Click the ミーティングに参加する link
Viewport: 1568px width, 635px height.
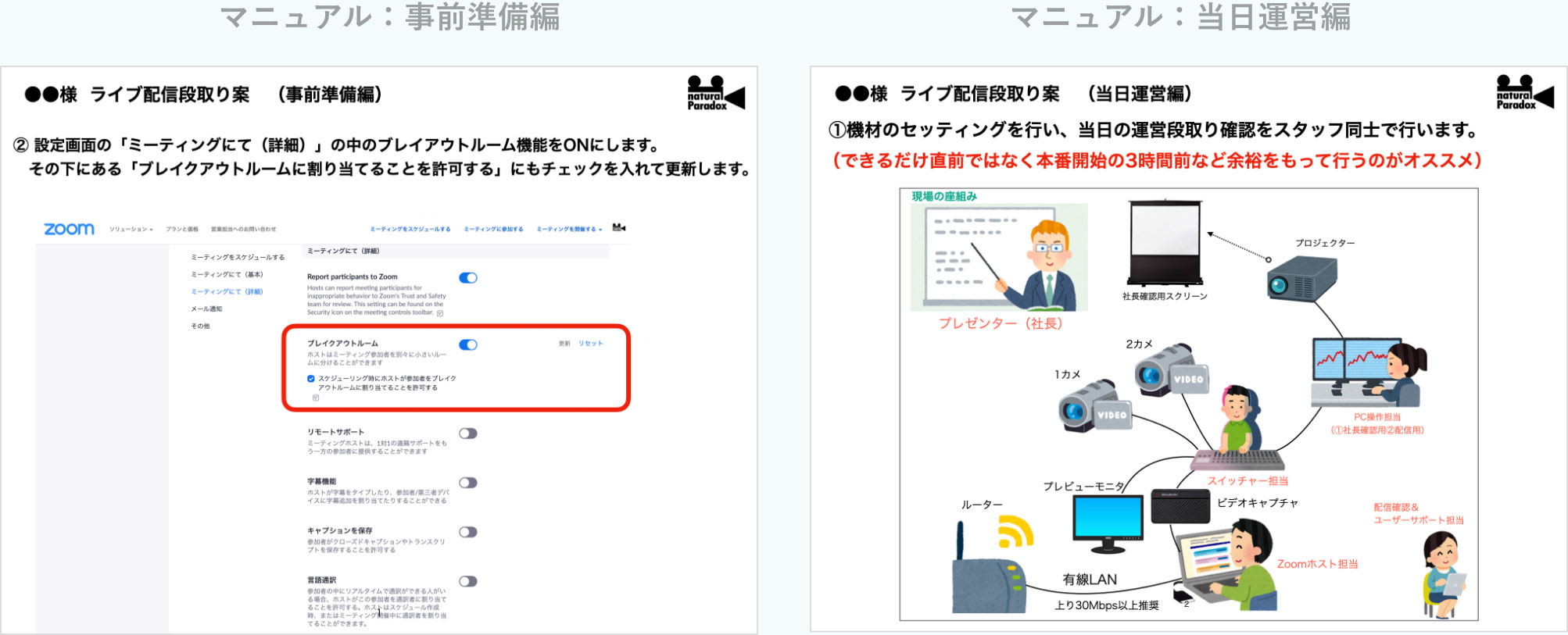pos(493,230)
